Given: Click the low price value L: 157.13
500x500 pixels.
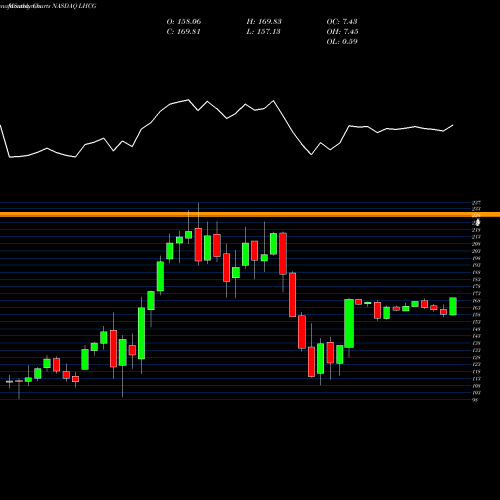Looking at the screenshot, I should point(263,32).
